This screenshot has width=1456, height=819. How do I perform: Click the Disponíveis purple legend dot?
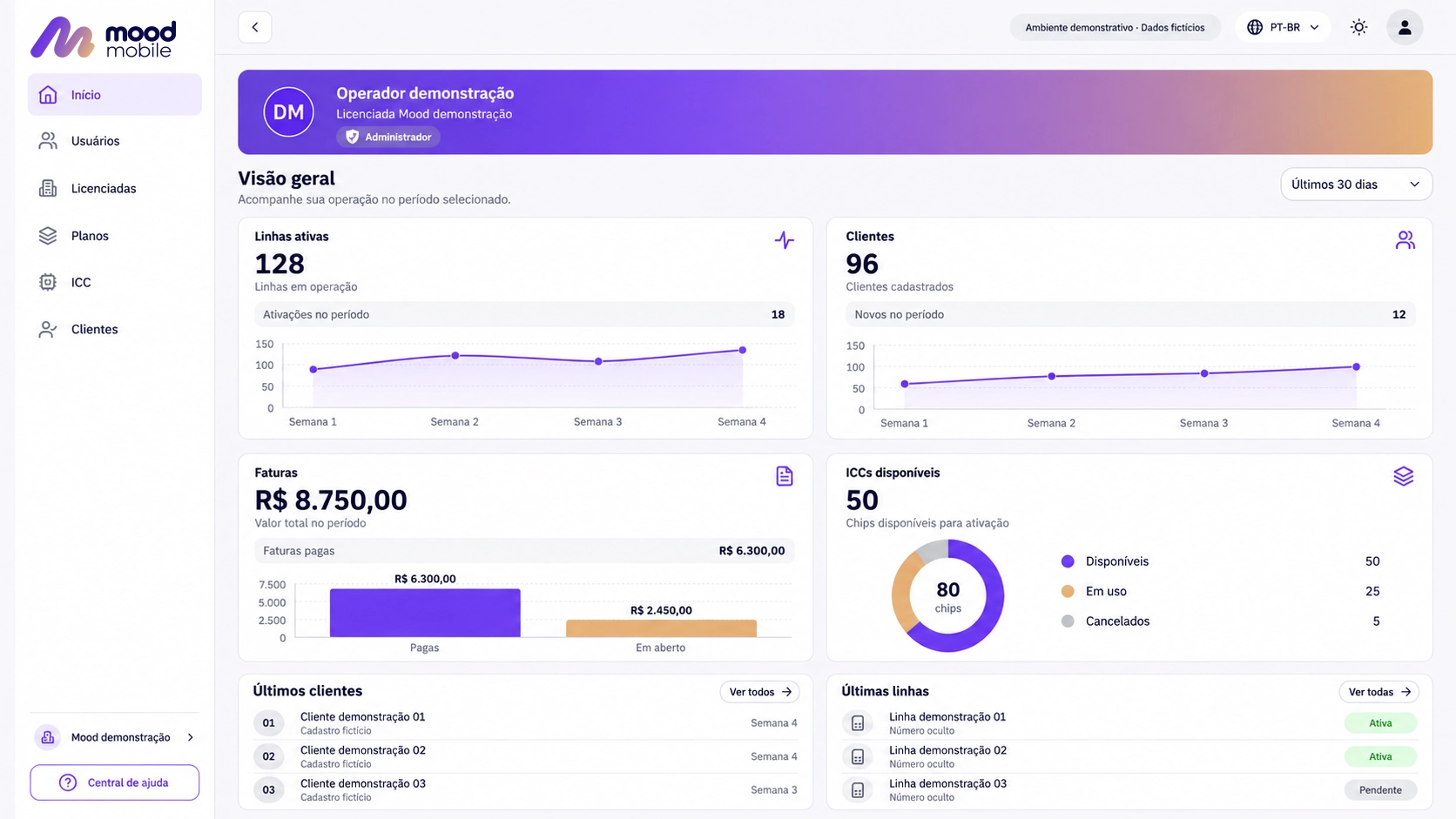1068,561
